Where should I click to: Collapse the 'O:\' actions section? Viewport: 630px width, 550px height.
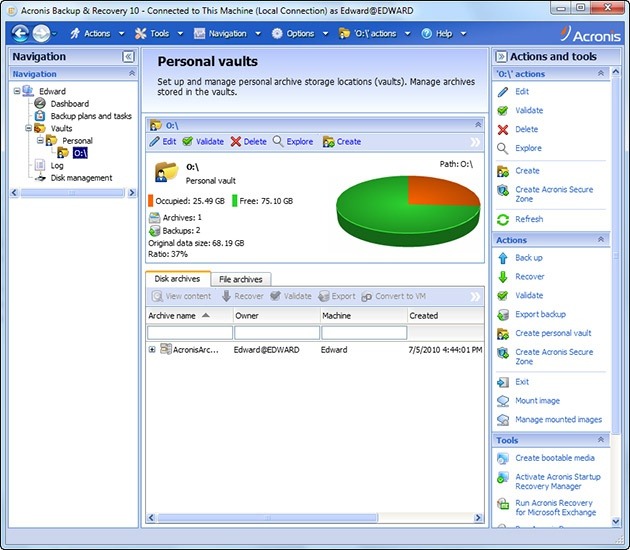pyautogui.click(x=601, y=74)
